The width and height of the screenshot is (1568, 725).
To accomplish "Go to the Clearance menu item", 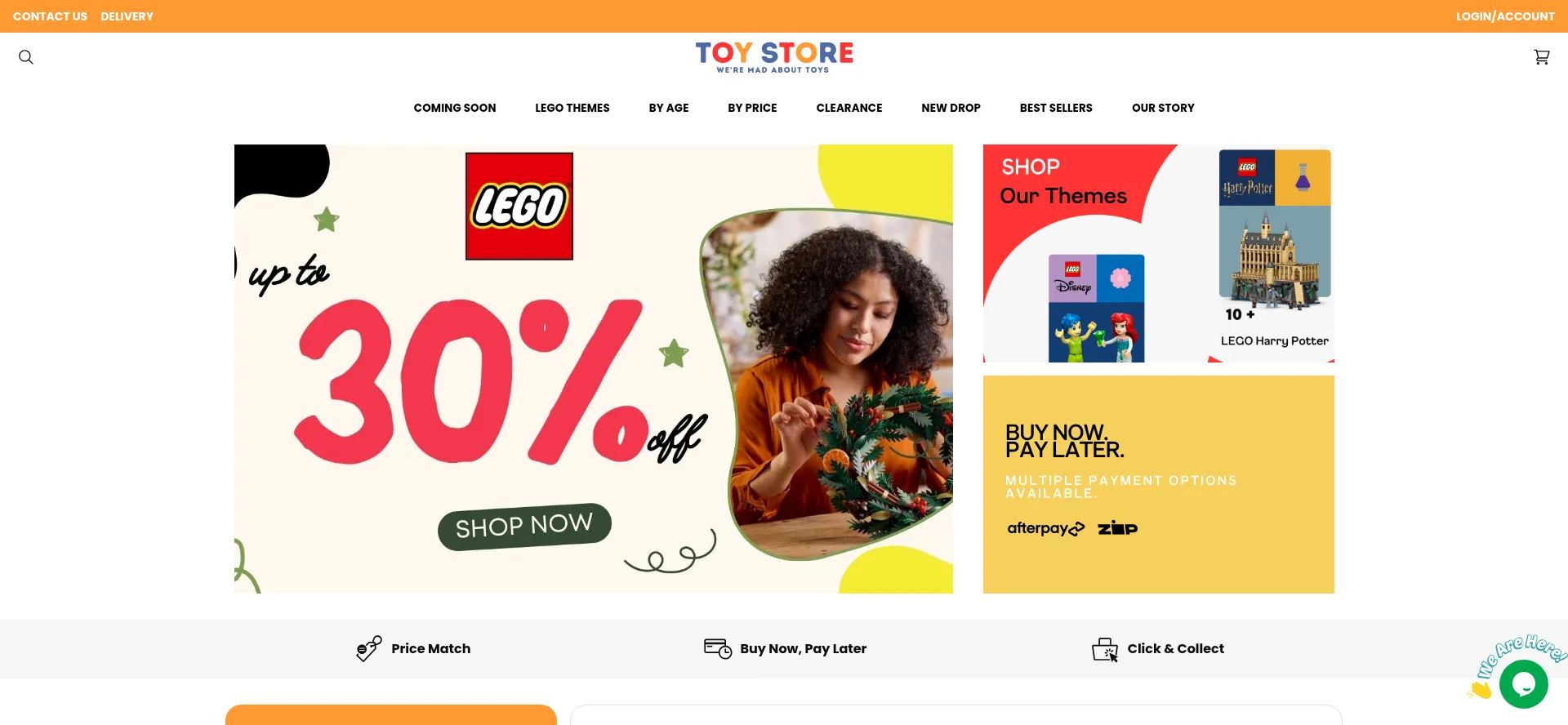I will tap(849, 108).
